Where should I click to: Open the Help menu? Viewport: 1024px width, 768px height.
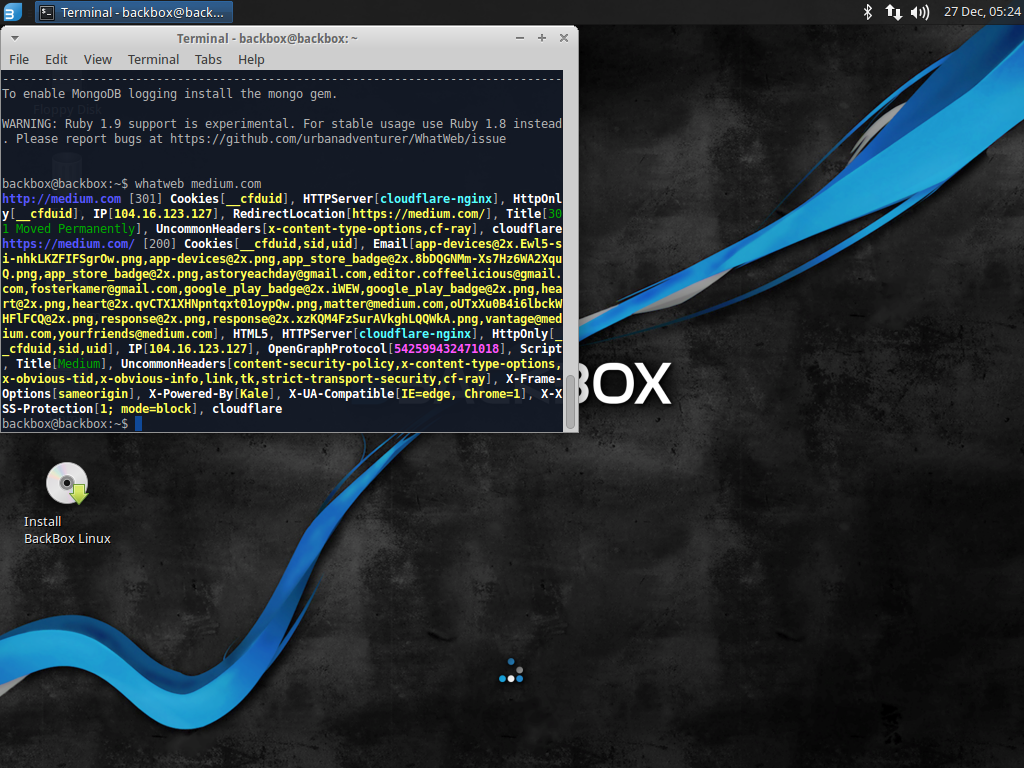(x=251, y=59)
